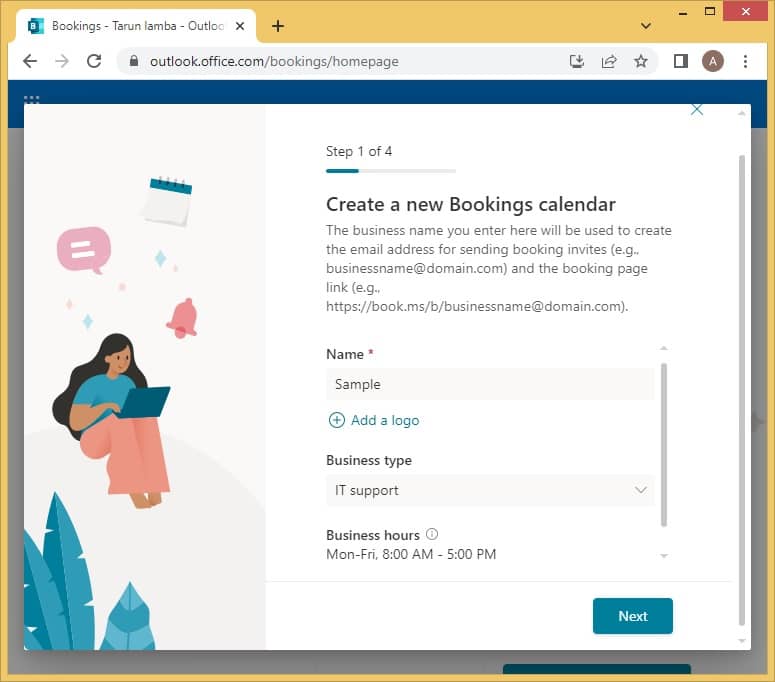Click the form scroll down arrow
Viewport: 775px width, 682px height.
point(664,556)
